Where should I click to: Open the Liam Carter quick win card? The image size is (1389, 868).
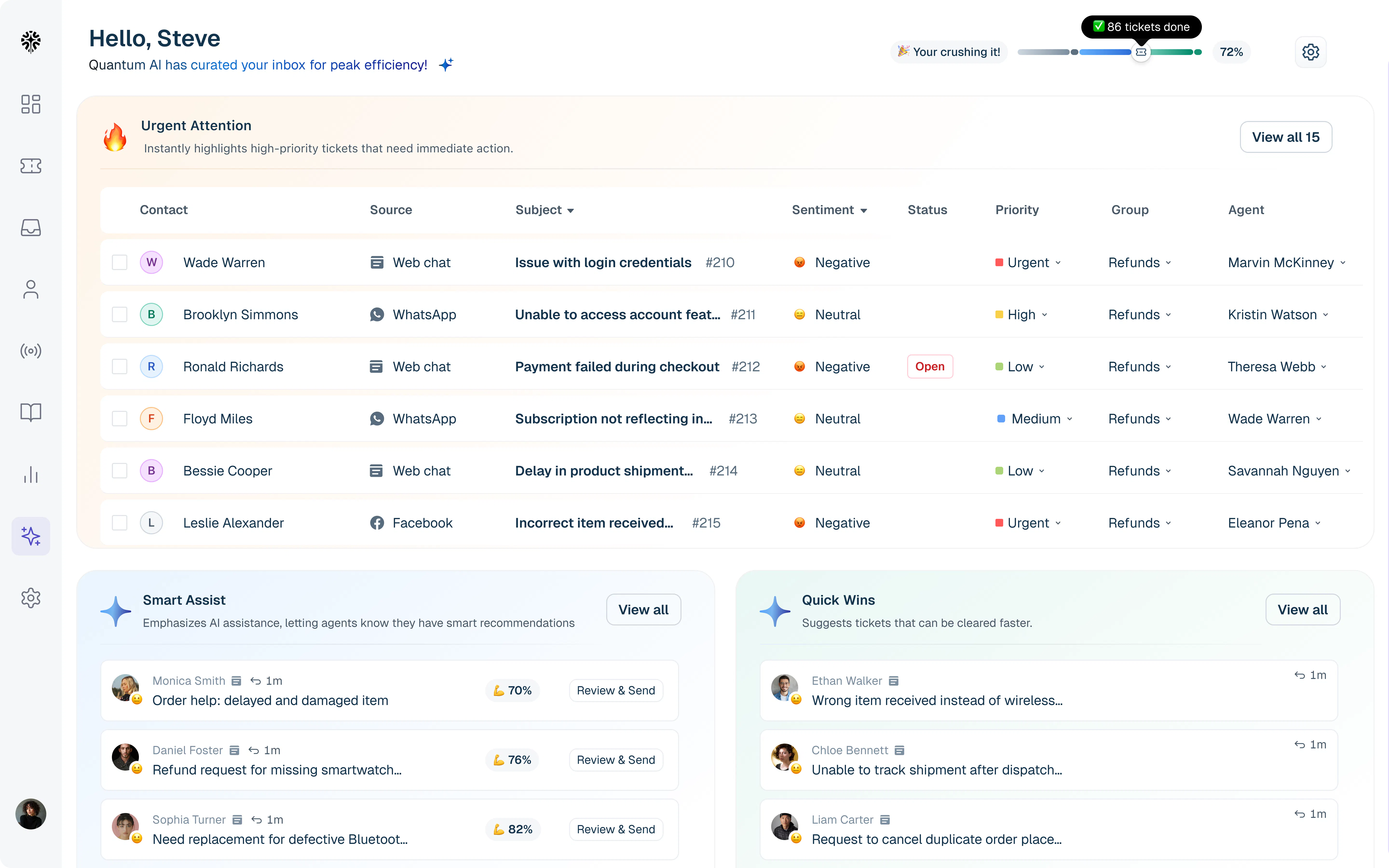coord(1049,829)
